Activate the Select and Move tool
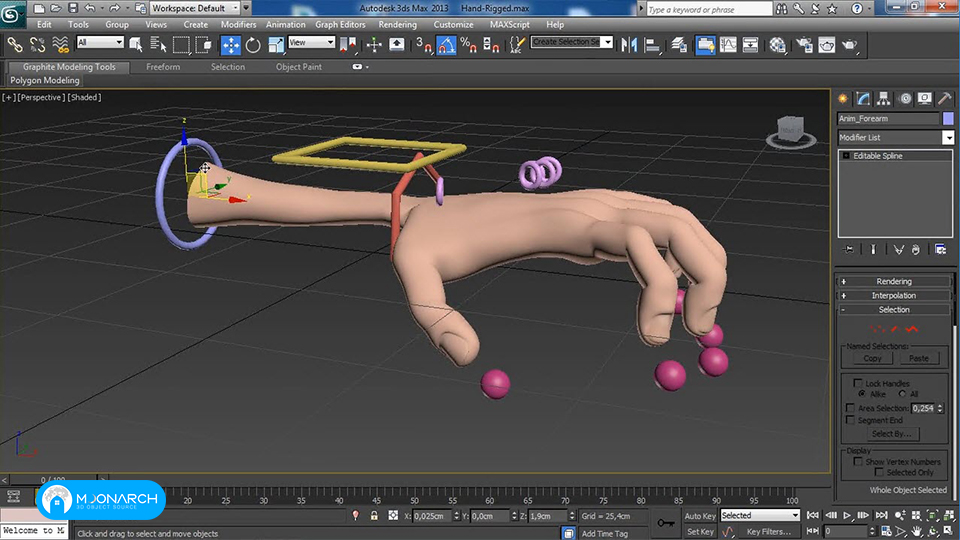The width and height of the screenshot is (960, 540). pos(231,45)
